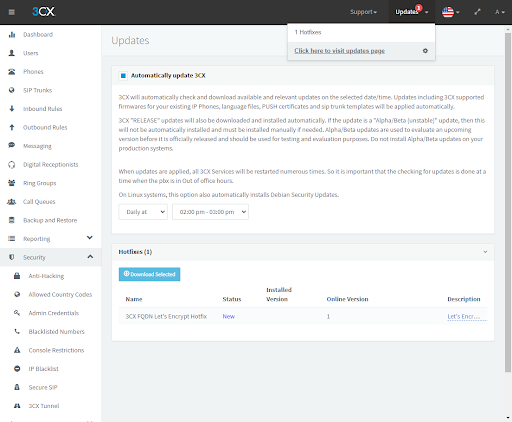Image resolution: width=512 pixels, height=422 pixels.
Task: Click the Backup and Restore icon
Action: [x=12, y=220]
